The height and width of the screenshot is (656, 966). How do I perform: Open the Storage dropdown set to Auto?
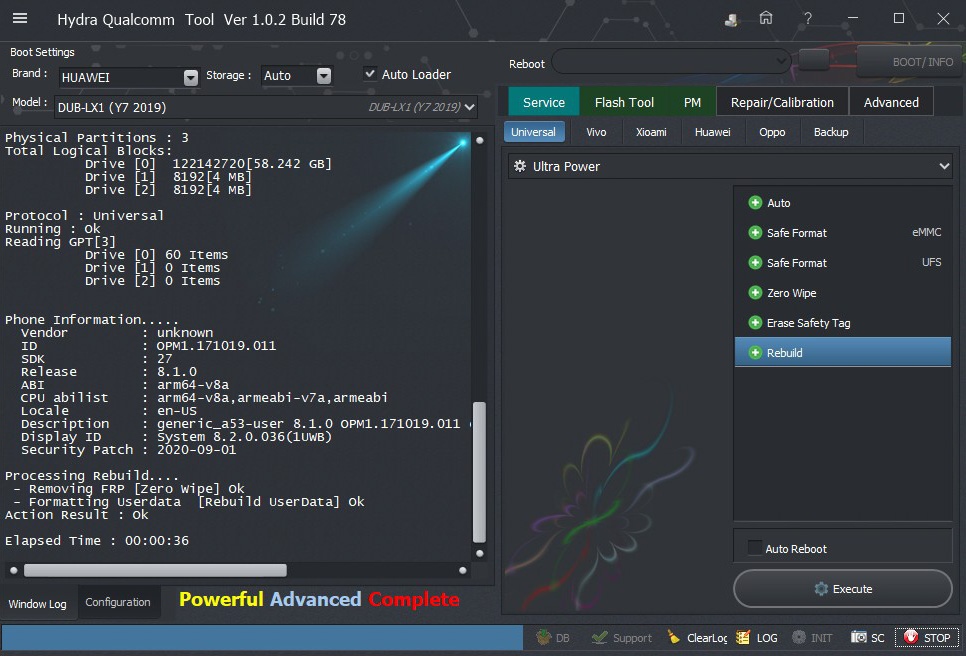click(x=297, y=76)
